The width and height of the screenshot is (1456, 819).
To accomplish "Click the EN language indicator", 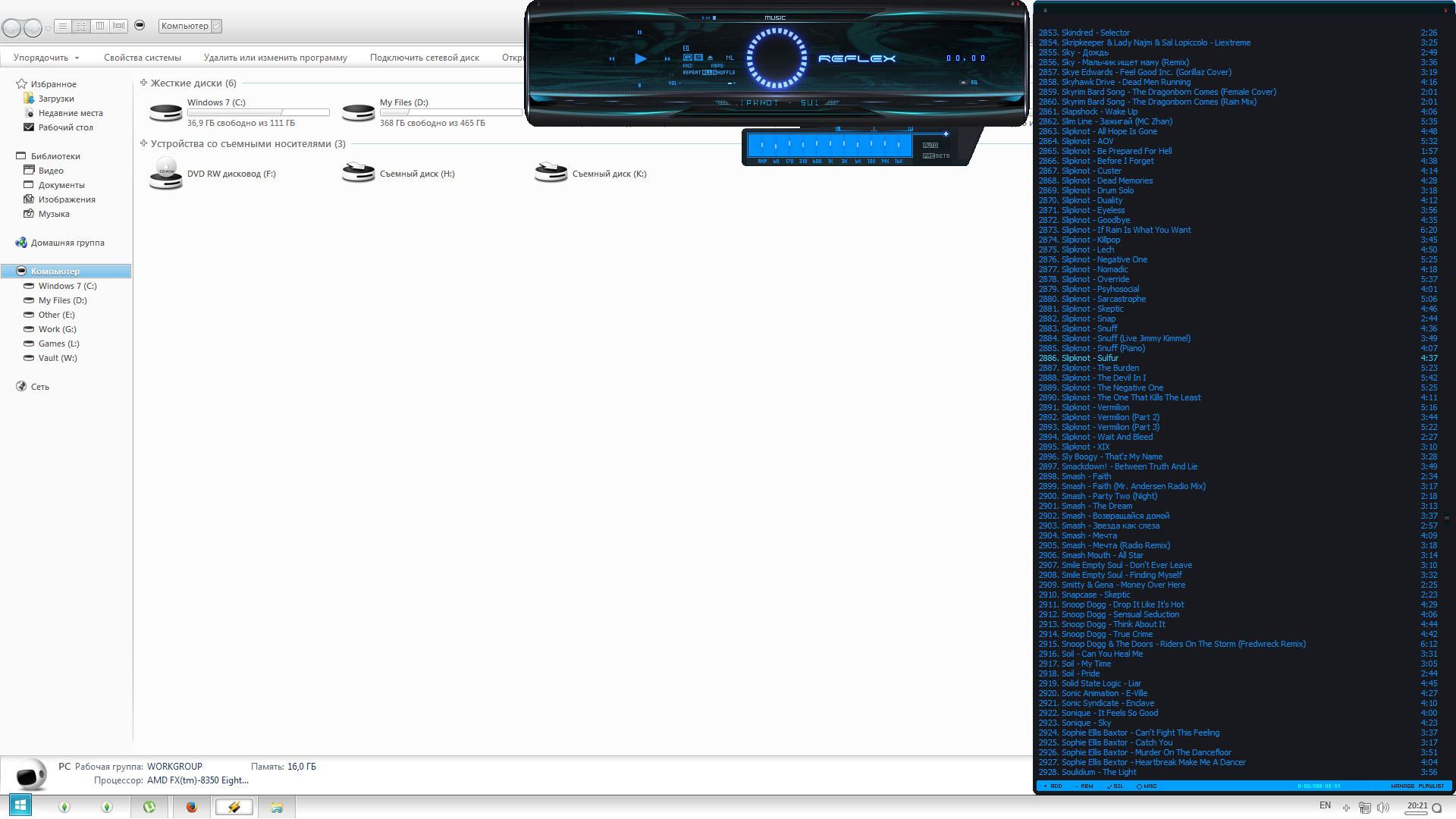I will (x=1325, y=805).
